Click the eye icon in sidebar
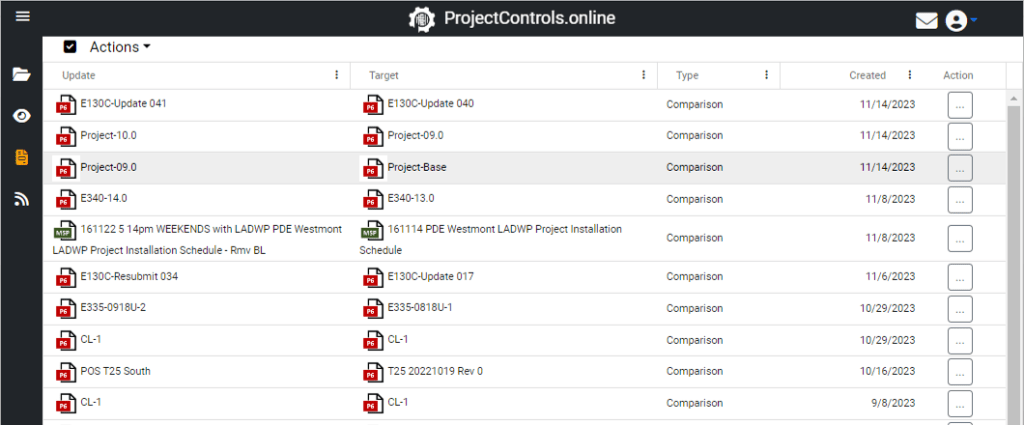The width and height of the screenshot is (1024, 425). (22, 115)
